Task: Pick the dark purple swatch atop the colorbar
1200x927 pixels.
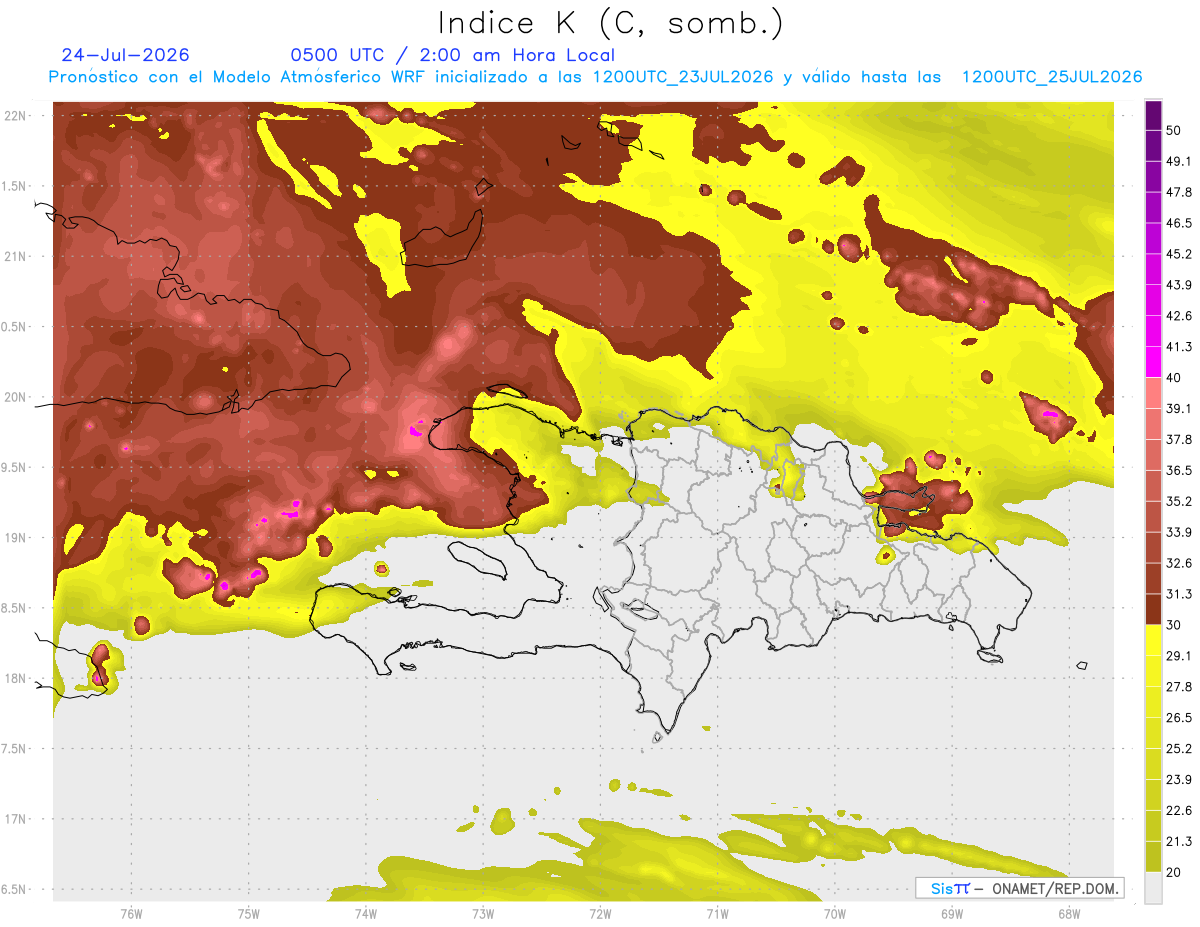Action: [1153, 116]
